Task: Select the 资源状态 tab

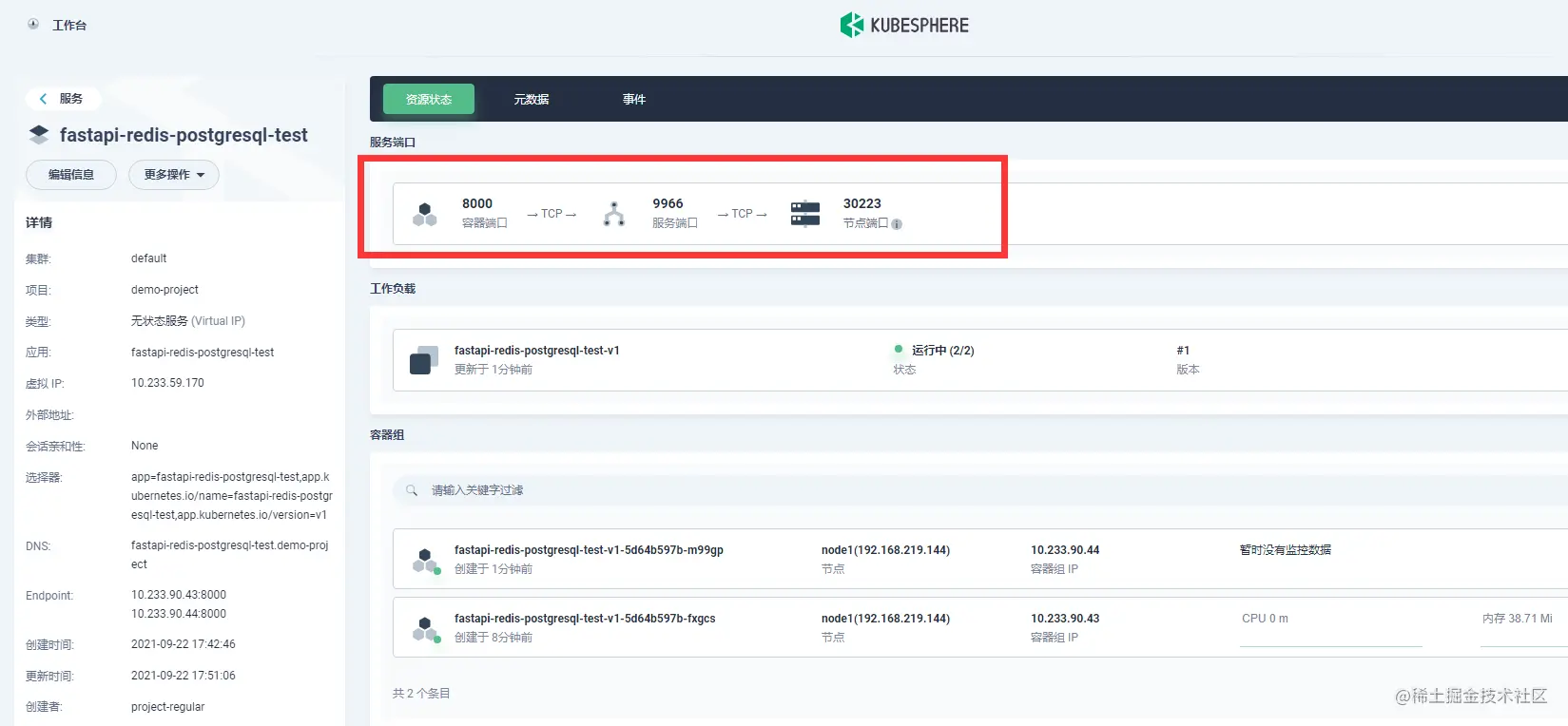Action: pyautogui.click(x=429, y=99)
